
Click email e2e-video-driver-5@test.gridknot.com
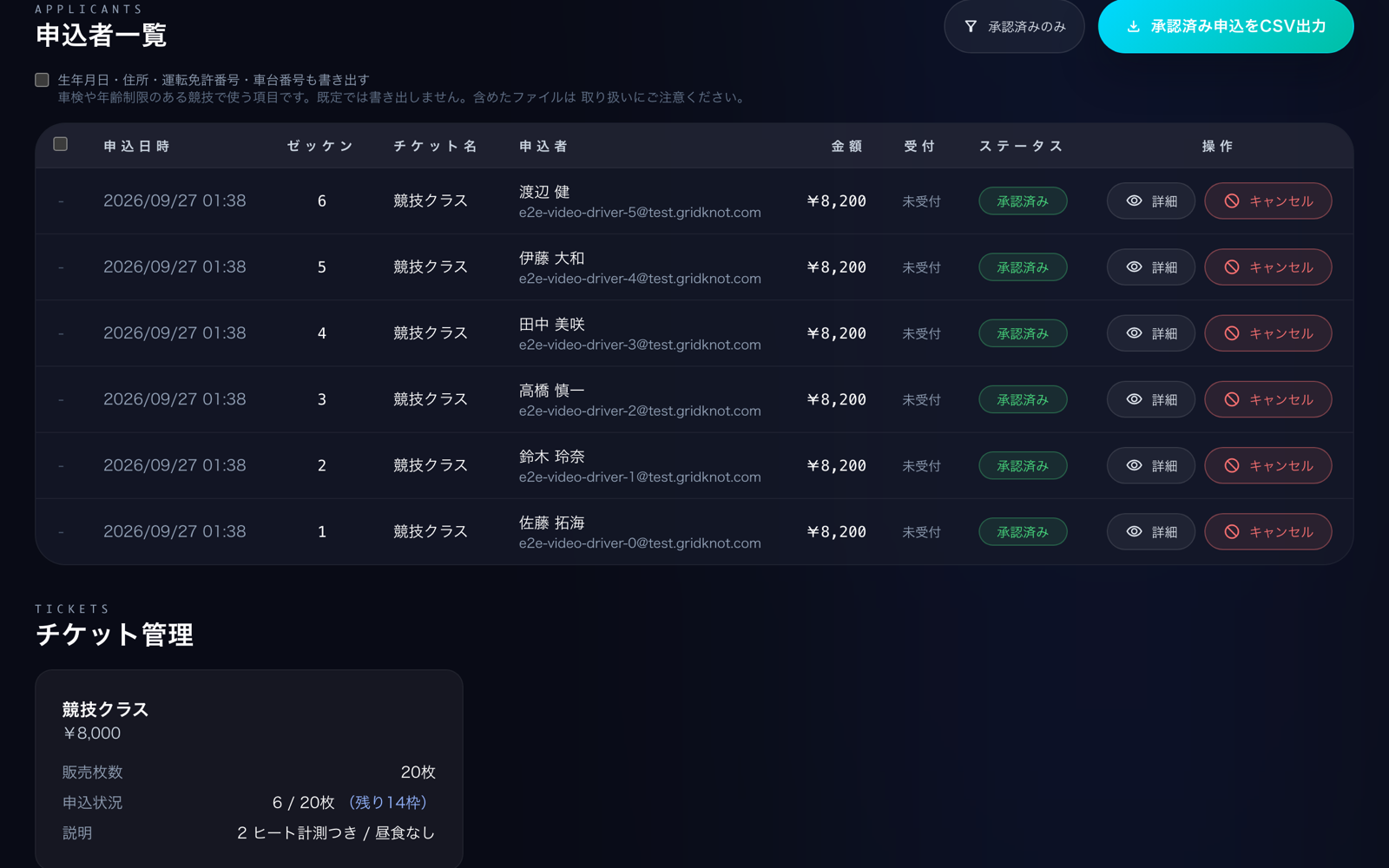click(x=640, y=213)
